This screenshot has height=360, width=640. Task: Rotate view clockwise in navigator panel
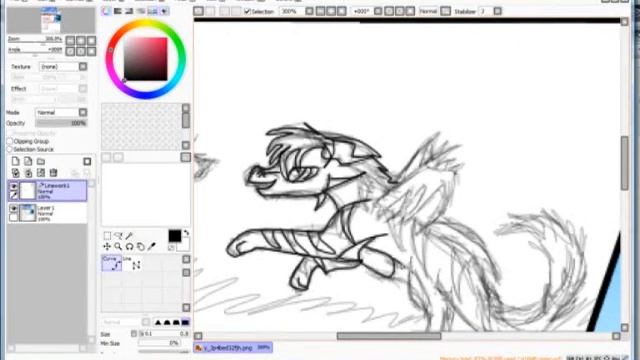81,51
